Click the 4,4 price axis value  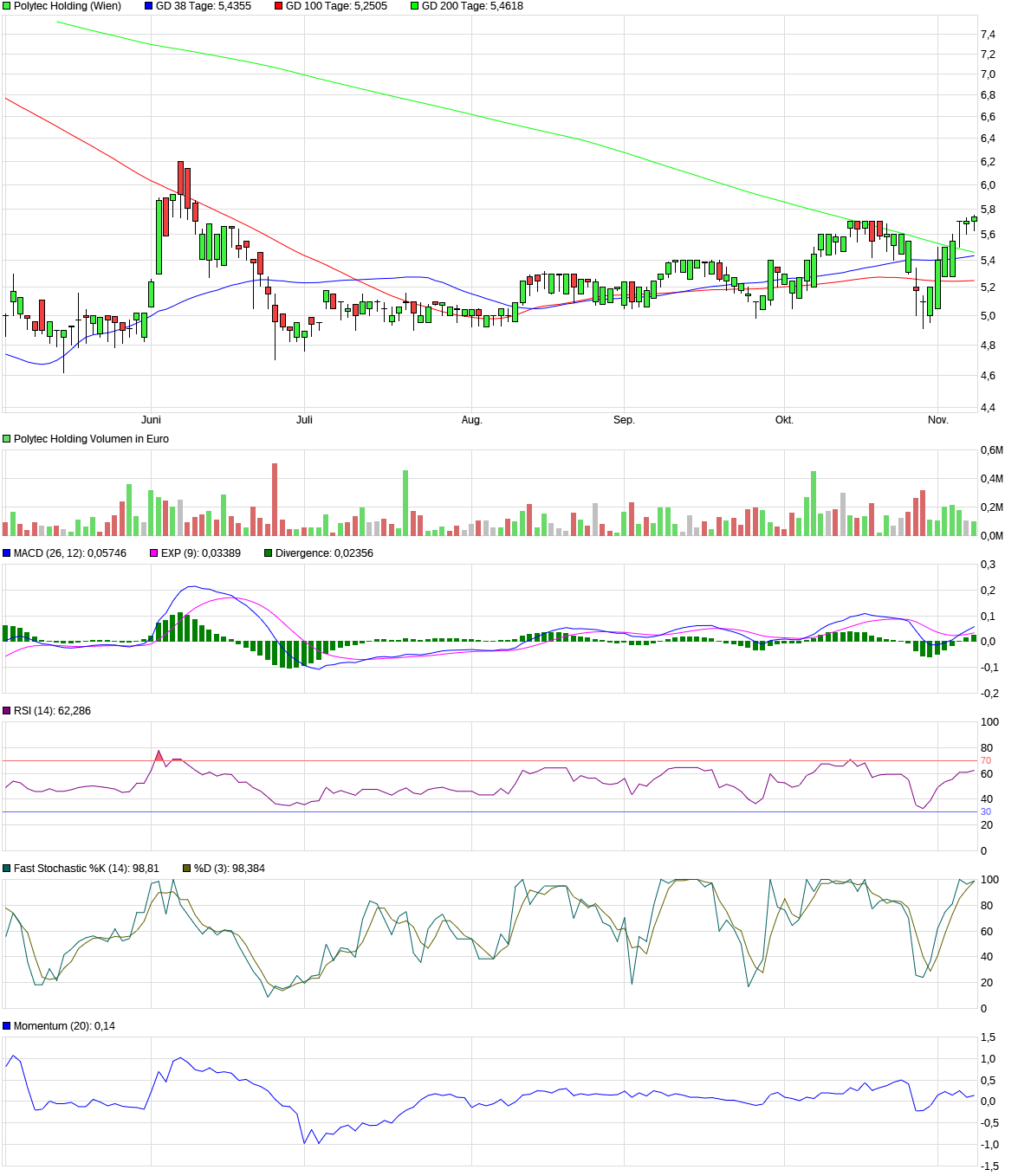coord(988,408)
